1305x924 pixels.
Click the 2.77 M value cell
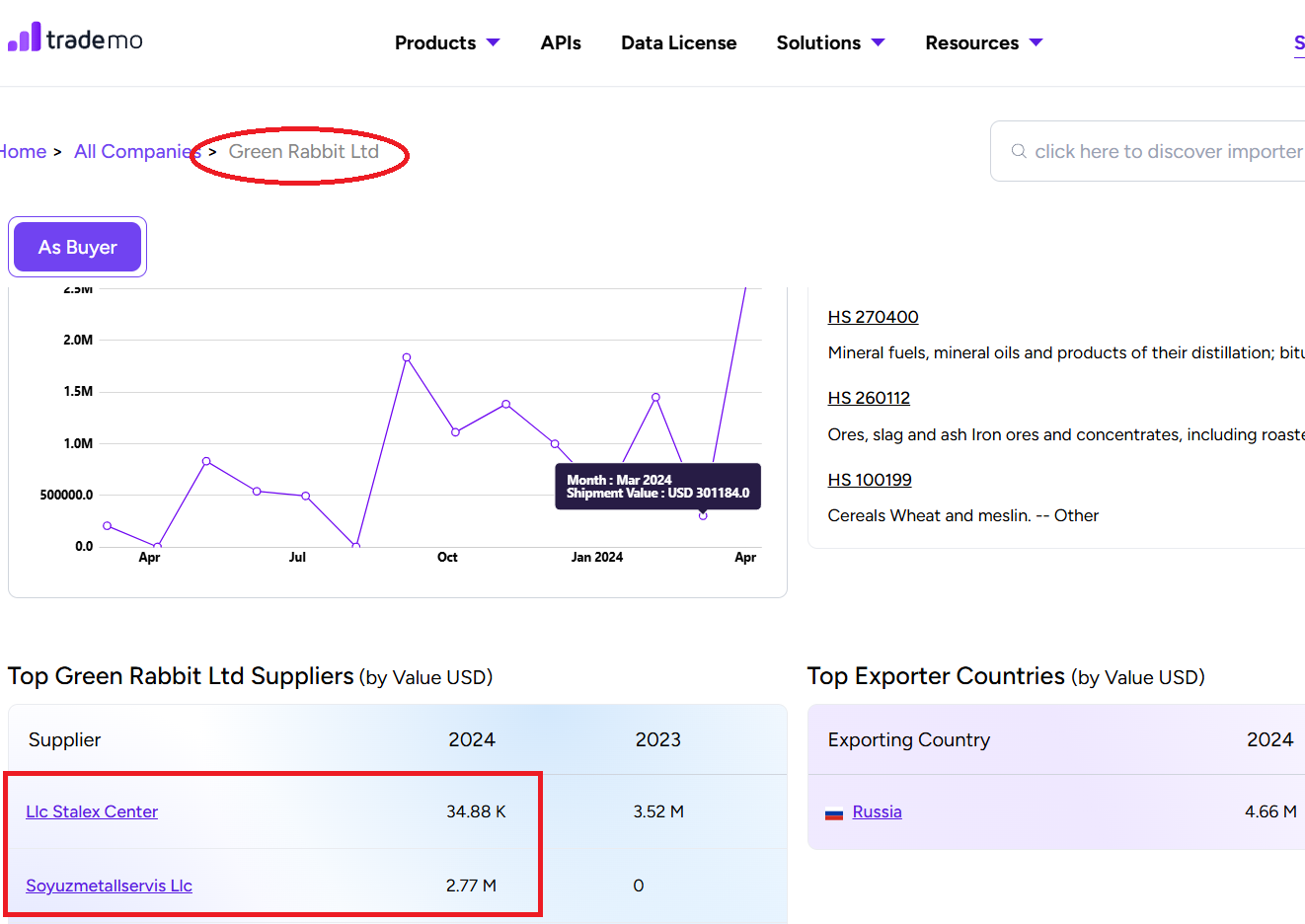click(x=471, y=885)
